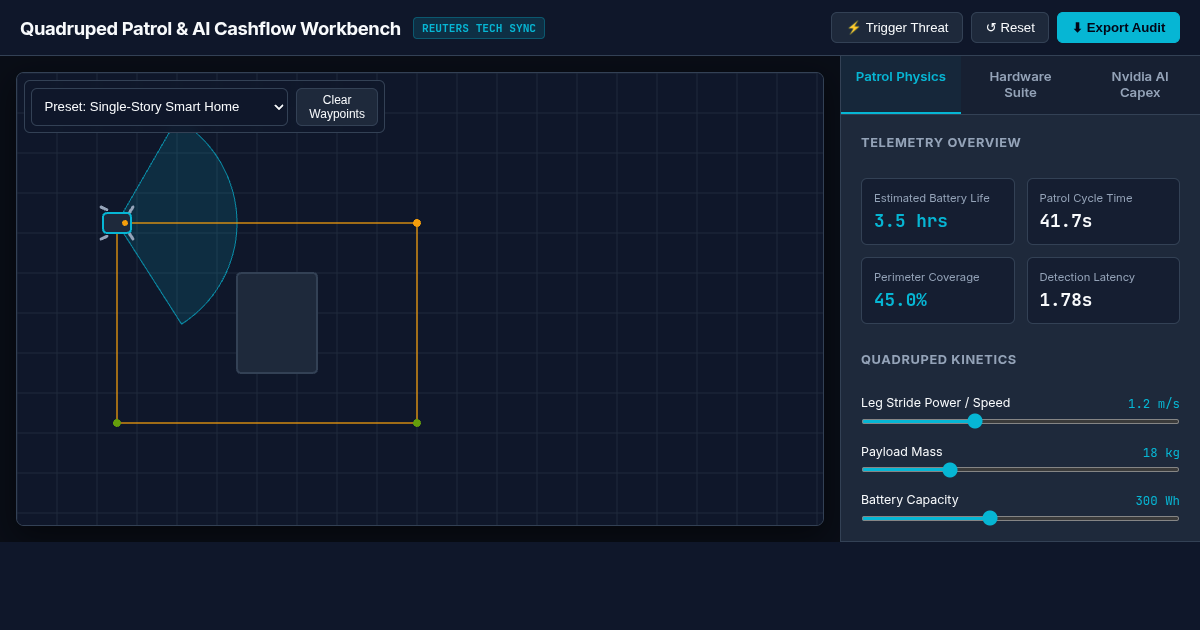Click the Reset button
Screen dimensions: 1200x630
pos(1010,28)
